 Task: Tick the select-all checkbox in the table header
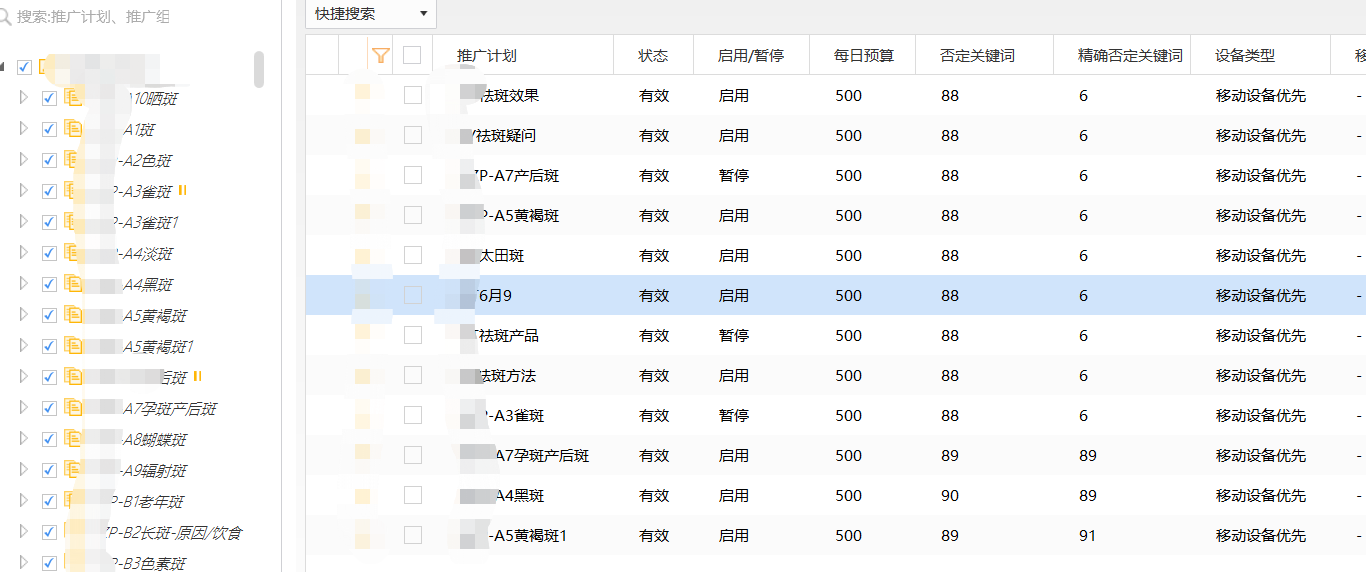(412, 55)
